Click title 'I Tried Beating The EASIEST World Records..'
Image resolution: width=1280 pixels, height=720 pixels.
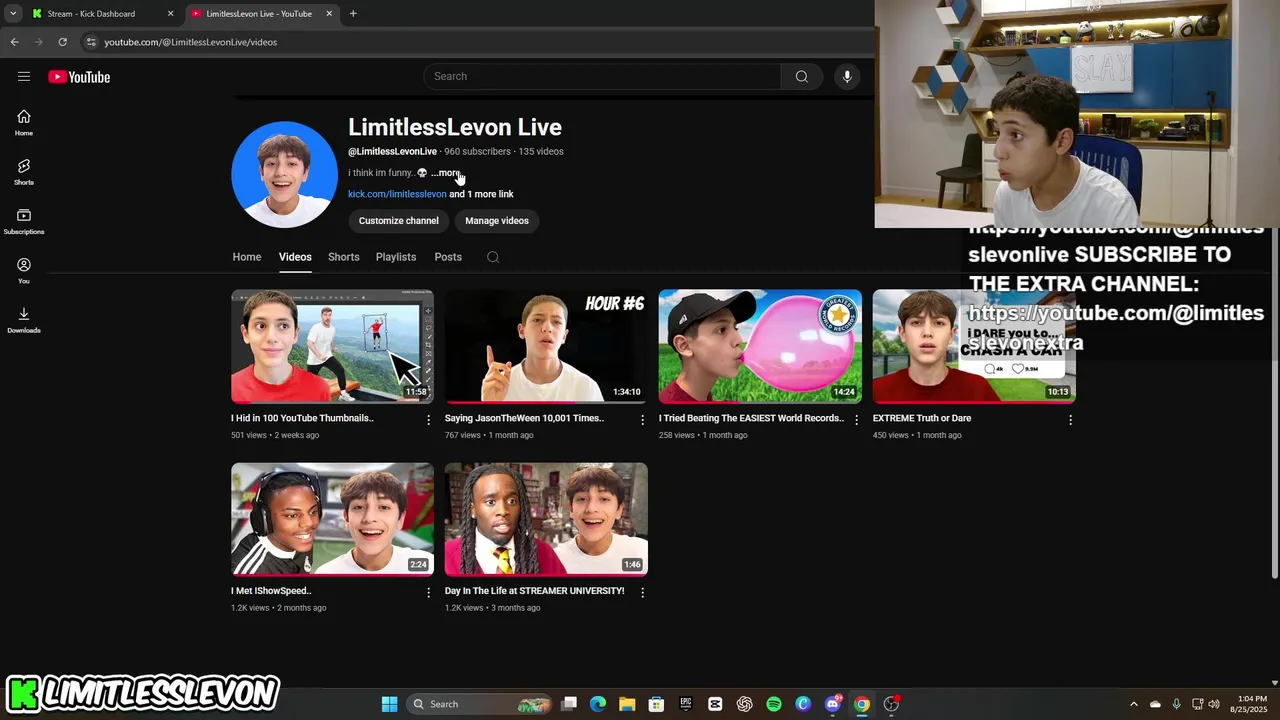751,418
